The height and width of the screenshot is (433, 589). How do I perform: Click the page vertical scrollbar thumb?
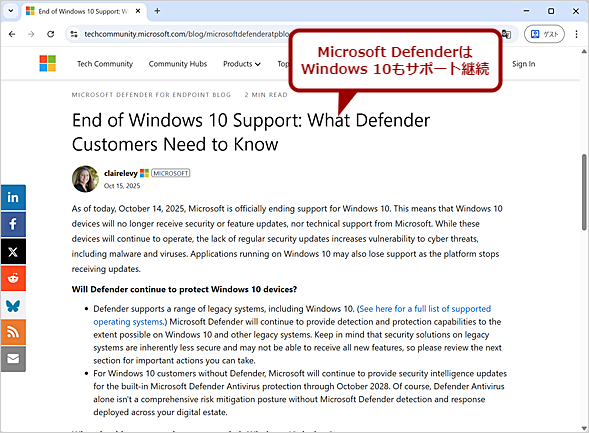point(584,192)
